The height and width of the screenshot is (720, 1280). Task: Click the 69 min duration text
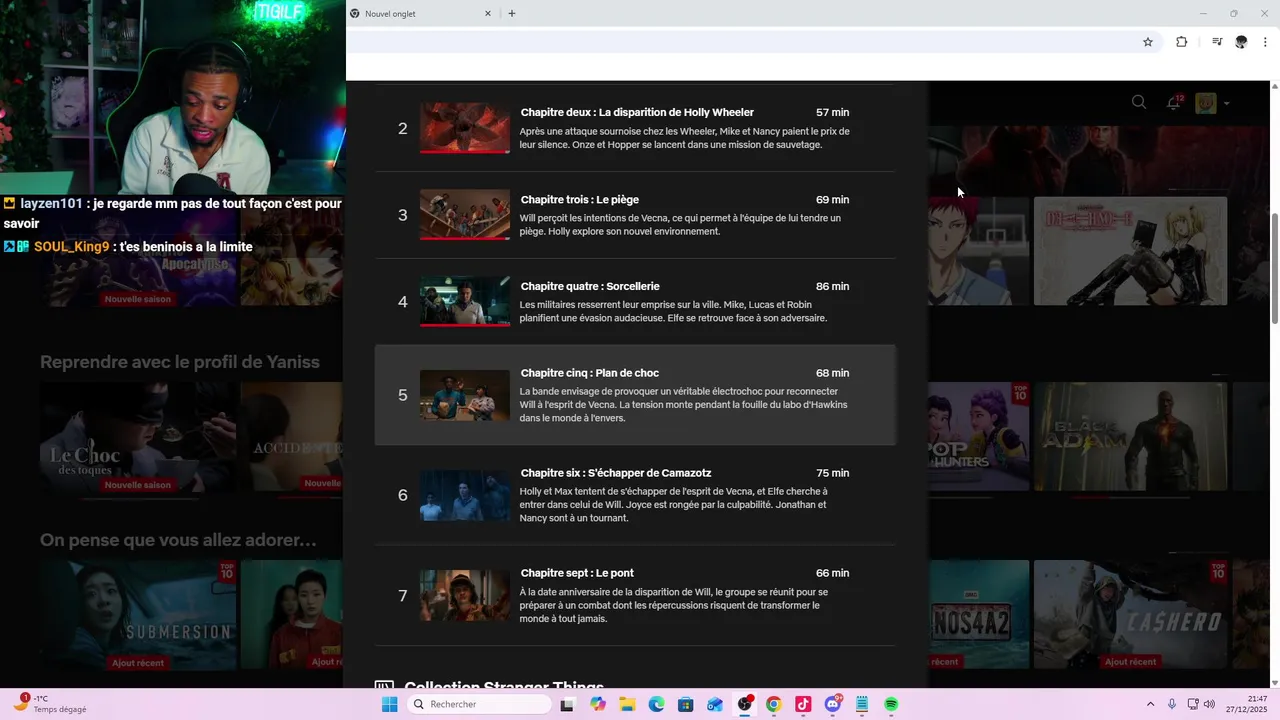(832, 199)
